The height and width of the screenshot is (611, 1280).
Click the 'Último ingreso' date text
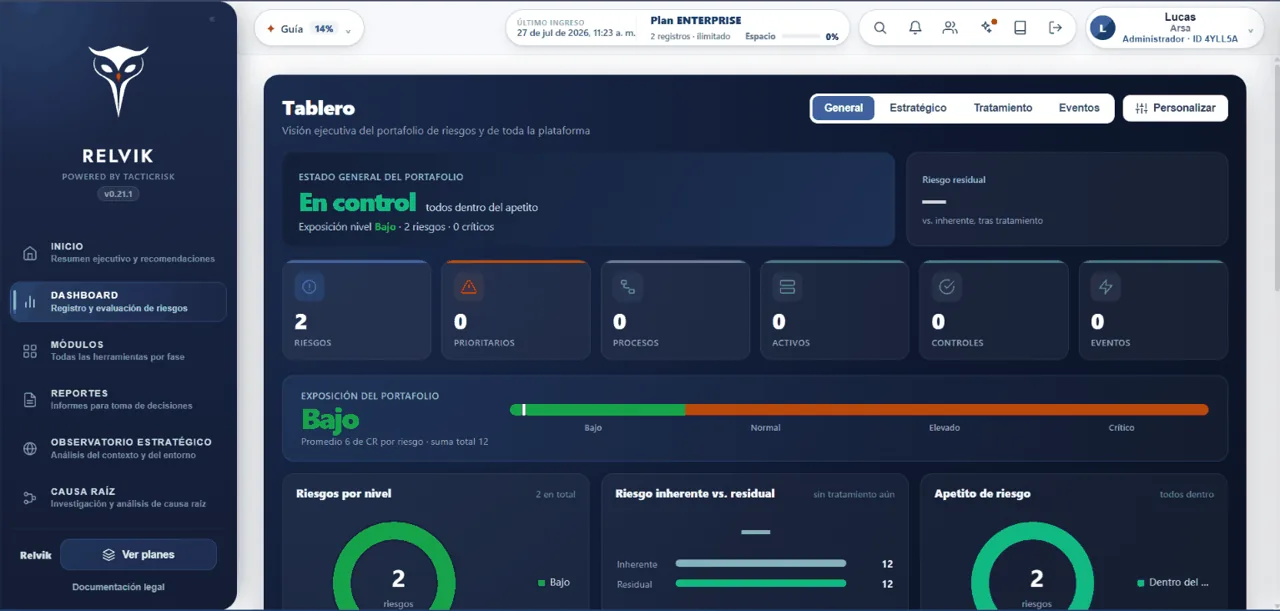[576, 33]
